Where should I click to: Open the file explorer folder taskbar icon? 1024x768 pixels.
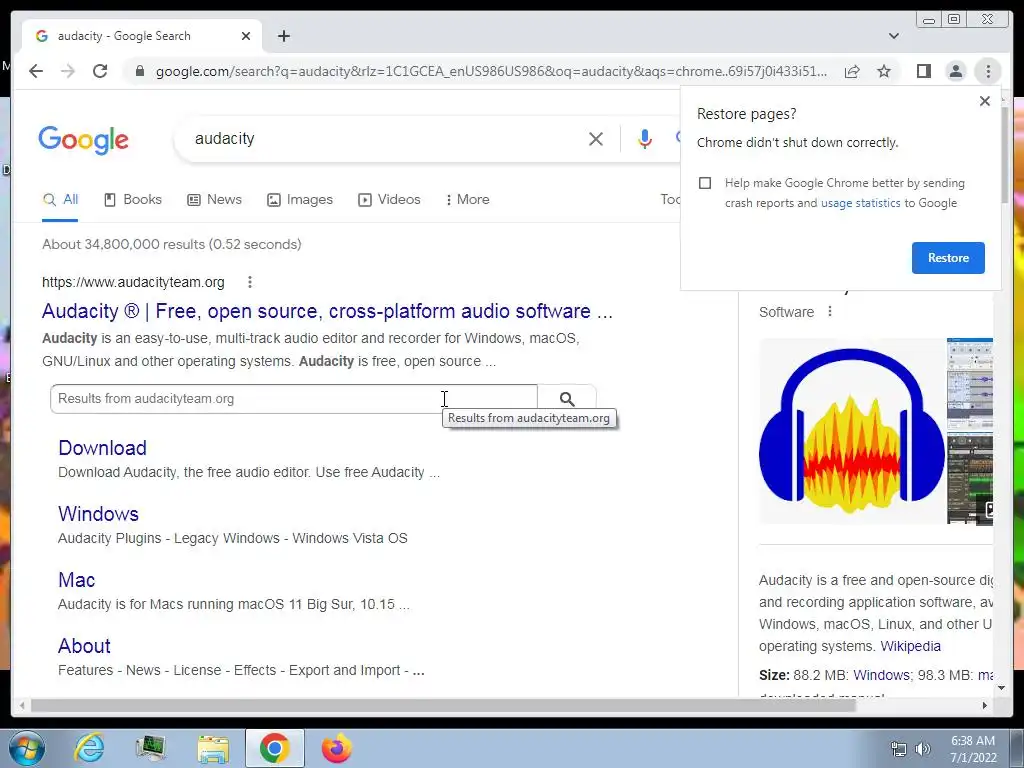(x=213, y=749)
